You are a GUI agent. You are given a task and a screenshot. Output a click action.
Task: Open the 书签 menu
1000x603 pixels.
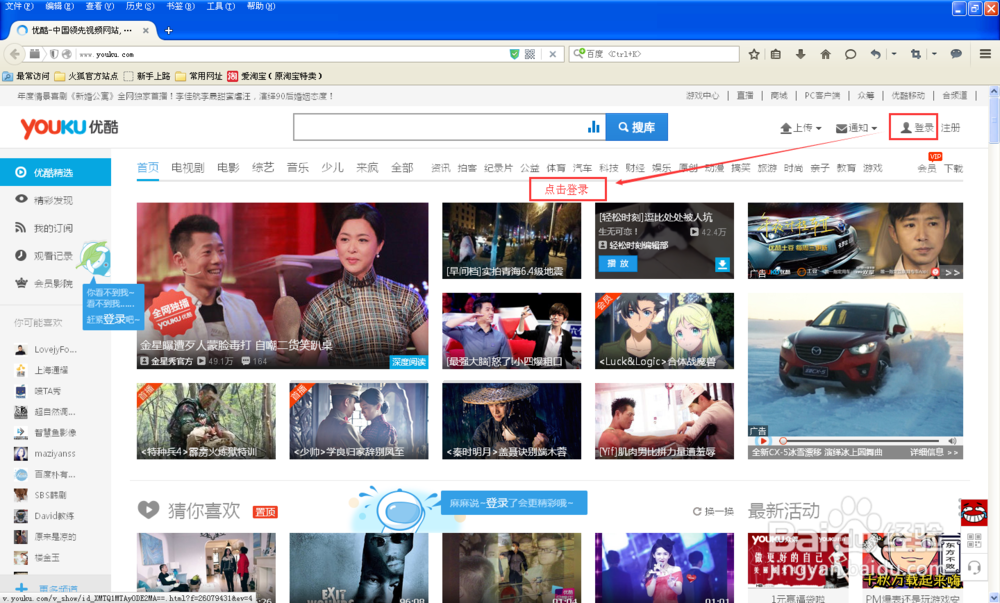[x=180, y=6]
